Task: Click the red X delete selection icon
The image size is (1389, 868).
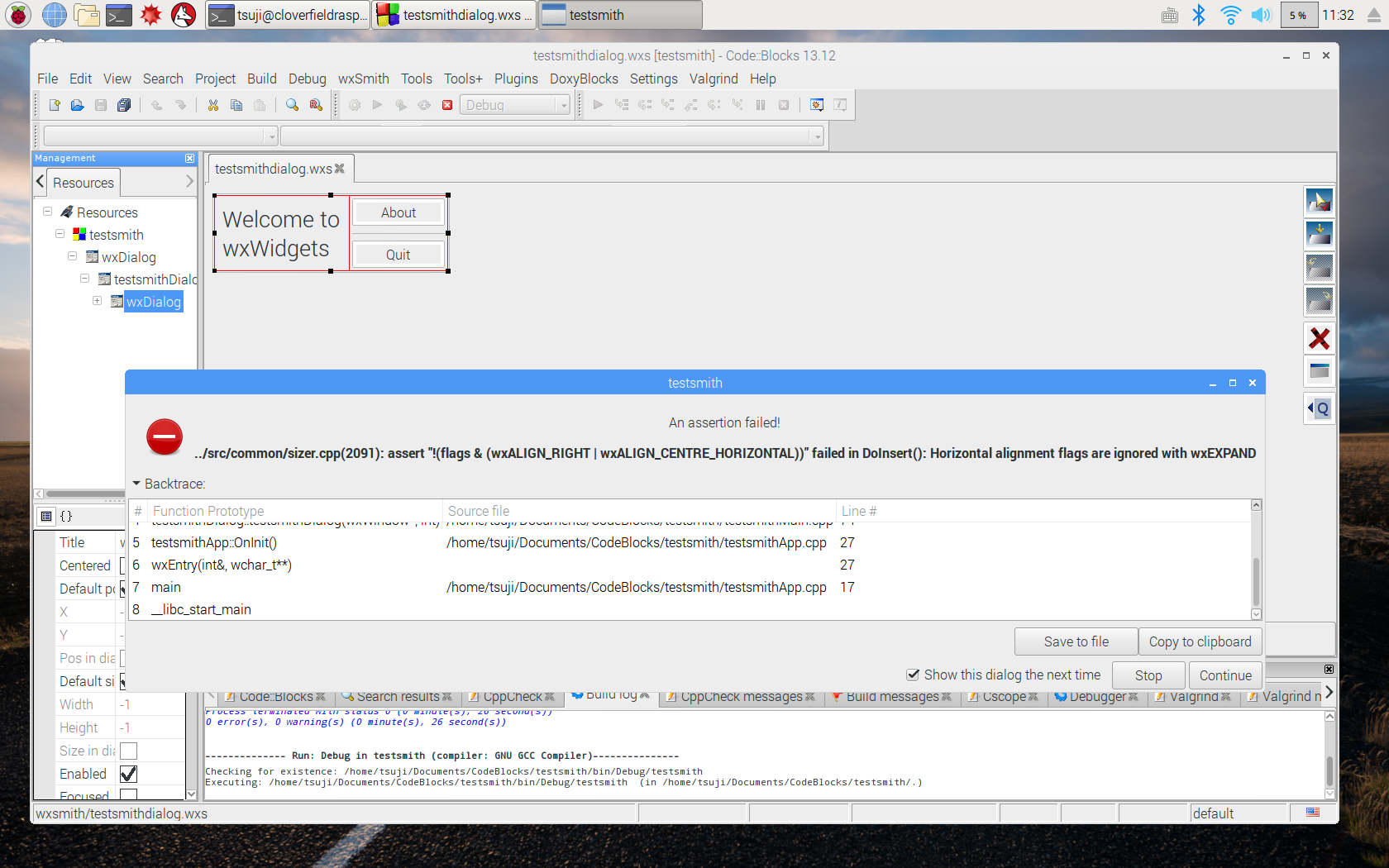Action: (x=1320, y=338)
